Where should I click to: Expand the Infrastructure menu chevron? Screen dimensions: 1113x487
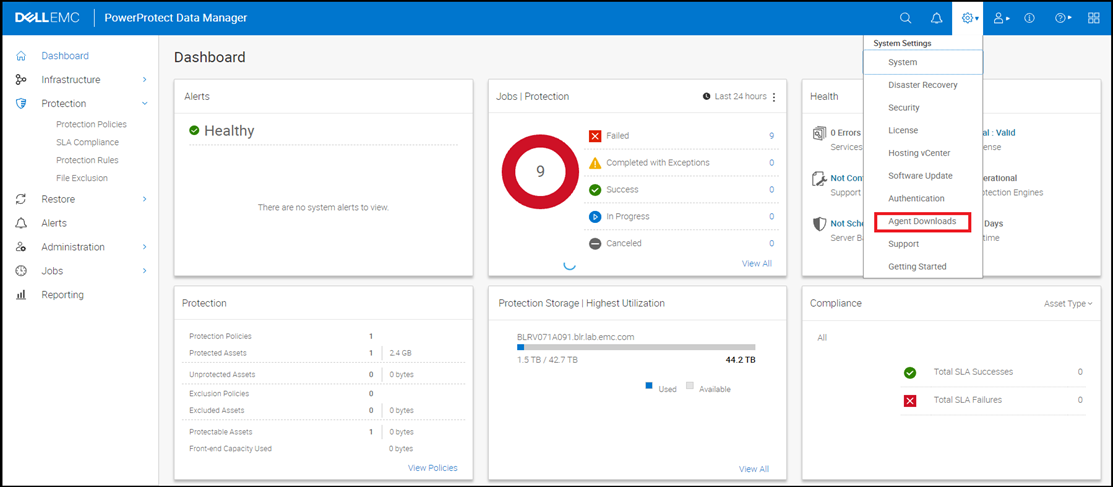point(144,80)
